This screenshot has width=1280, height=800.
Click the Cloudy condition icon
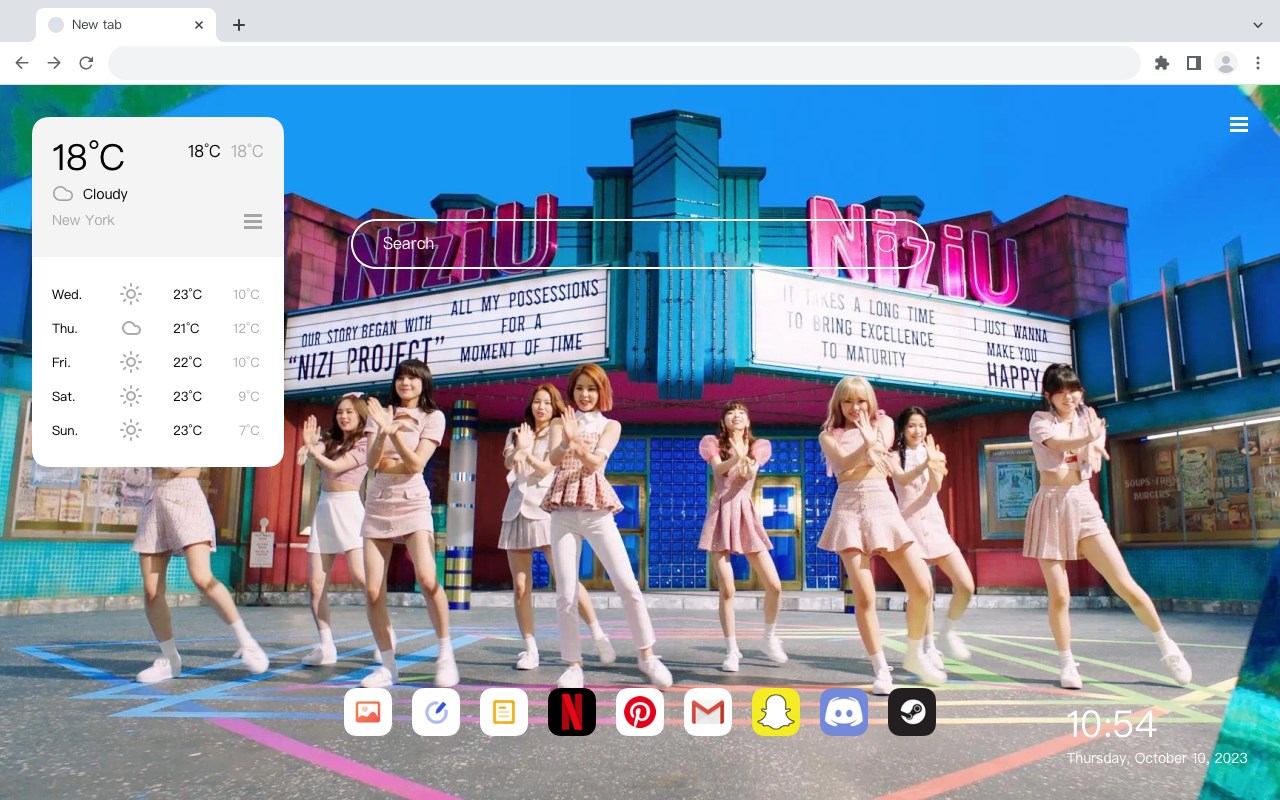pyautogui.click(x=63, y=194)
